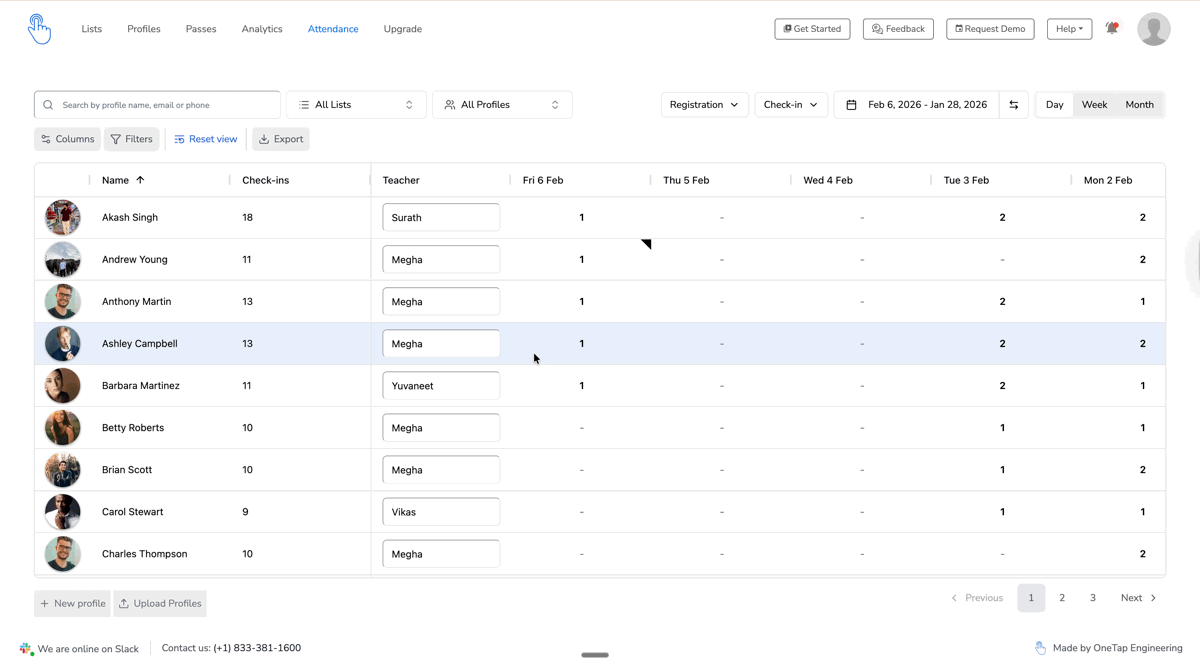Click the swap date order icon
Screen dimensions: 1200x668
tap(1014, 105)
